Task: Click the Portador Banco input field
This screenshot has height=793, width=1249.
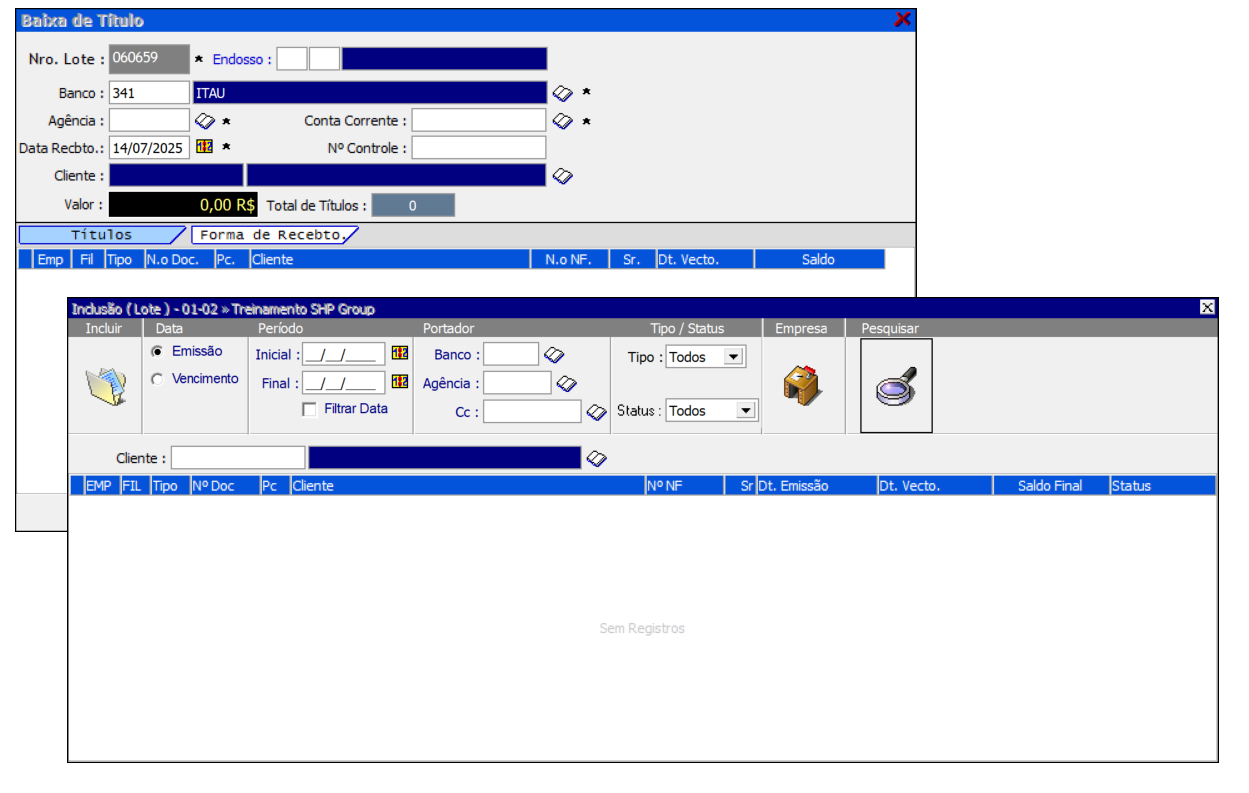Action: click(x=511, y=355)
